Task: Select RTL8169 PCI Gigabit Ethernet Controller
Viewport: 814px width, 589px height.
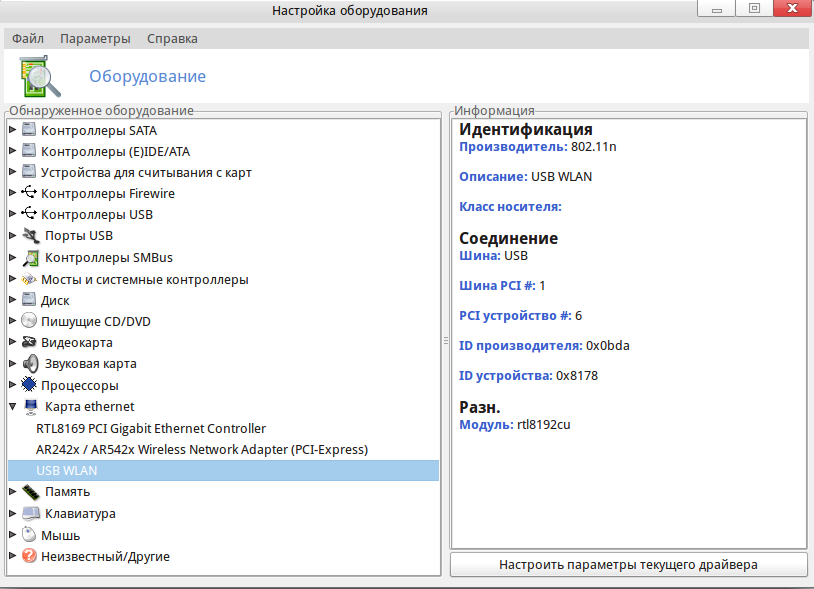Action: coord(151,429)
